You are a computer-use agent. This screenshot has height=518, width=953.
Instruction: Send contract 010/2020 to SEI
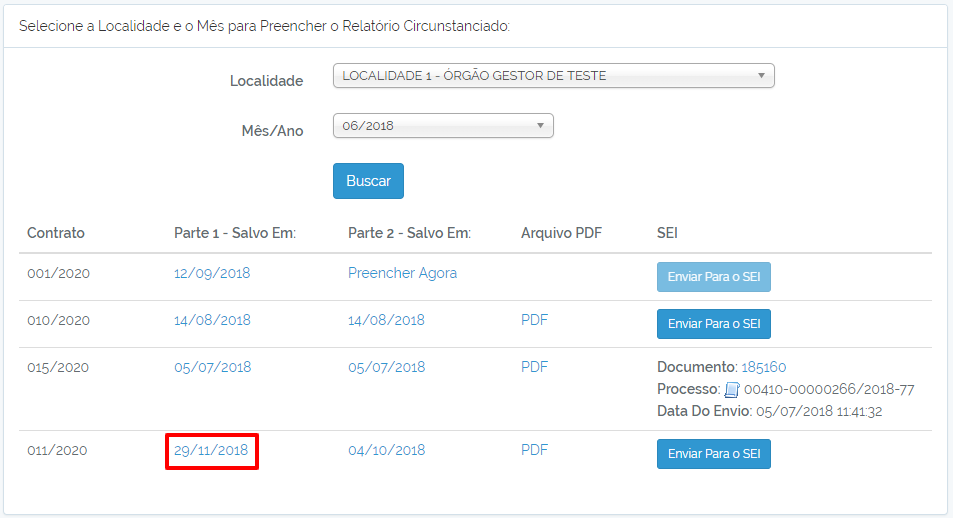pyautogui.click(x=714, y=324)
